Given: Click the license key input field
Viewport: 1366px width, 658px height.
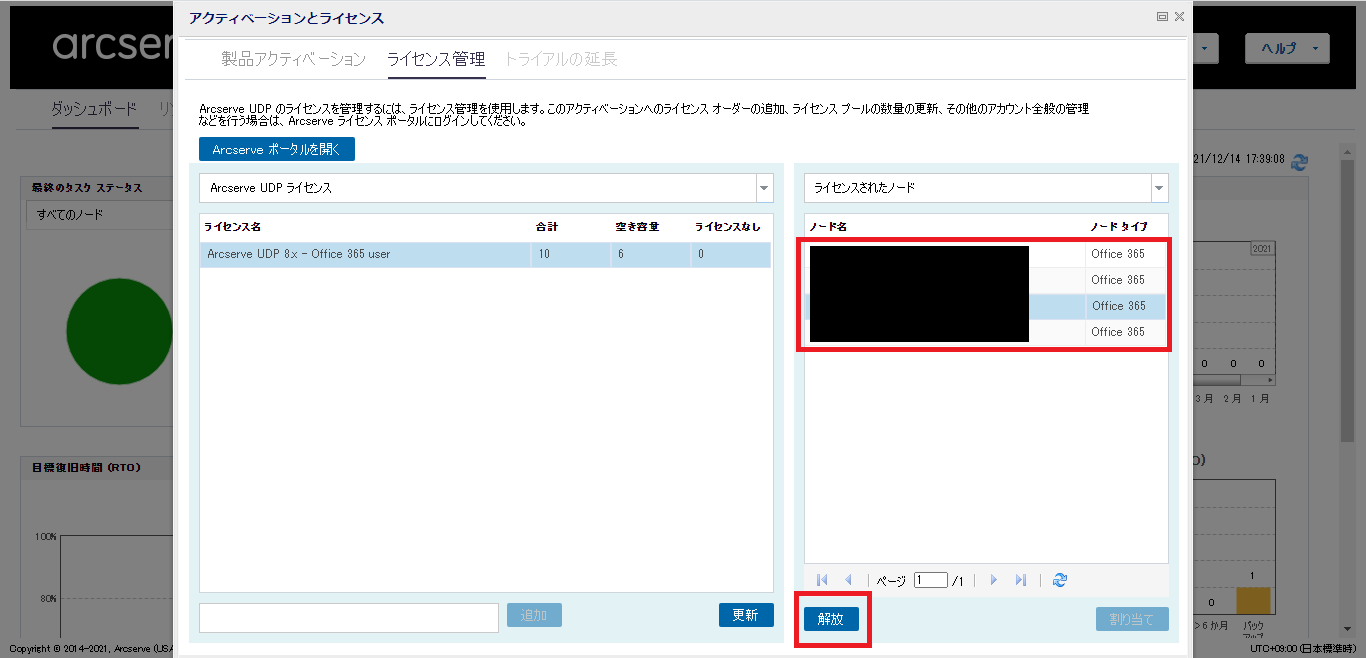Looking at the screenshot, I should point(349,618).
